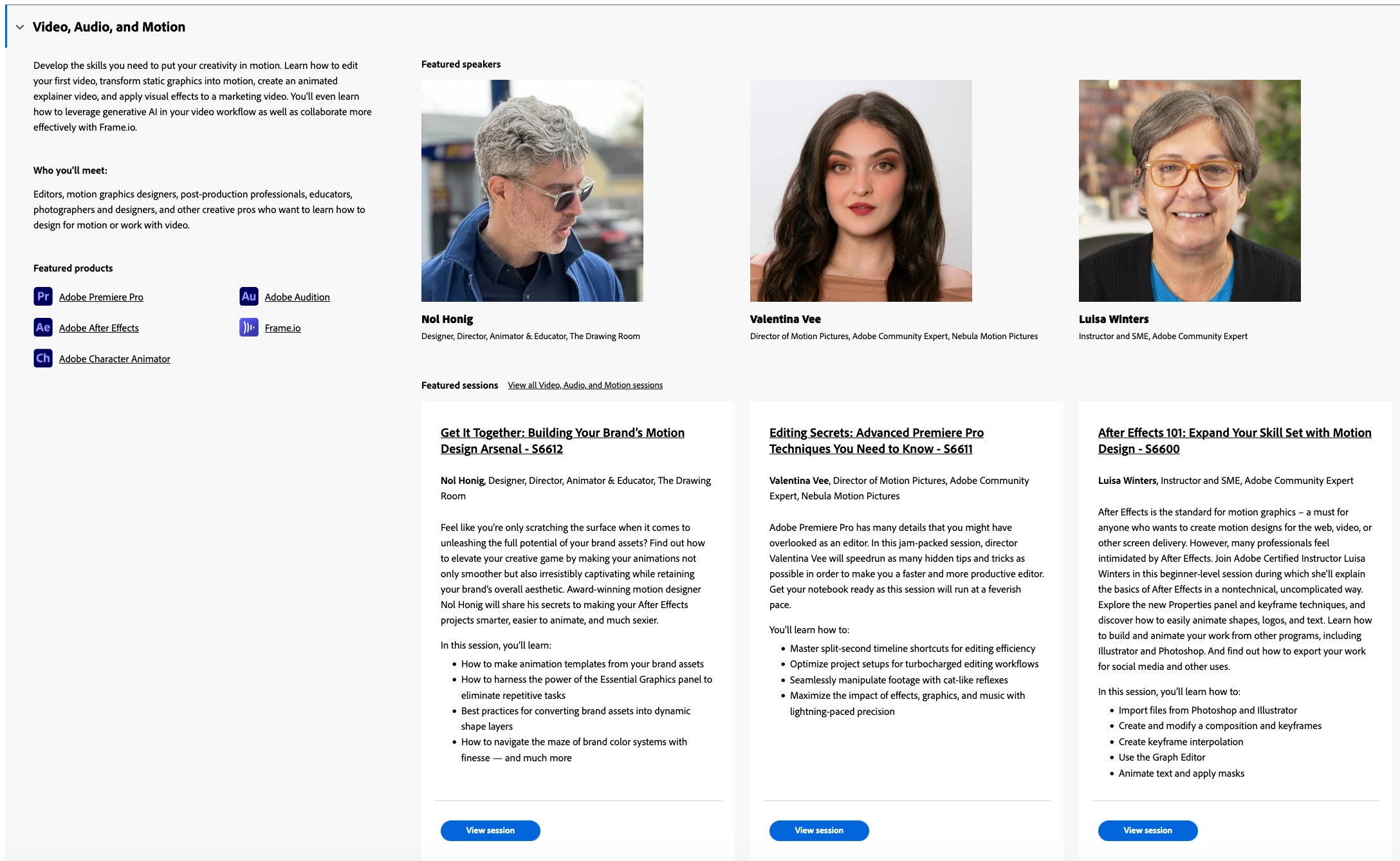Image resolution: width=1400 pixels, height=861 pixels.
Task: Click the Premiere Pro 'Pr' icon
Action: tap(42, 297)
